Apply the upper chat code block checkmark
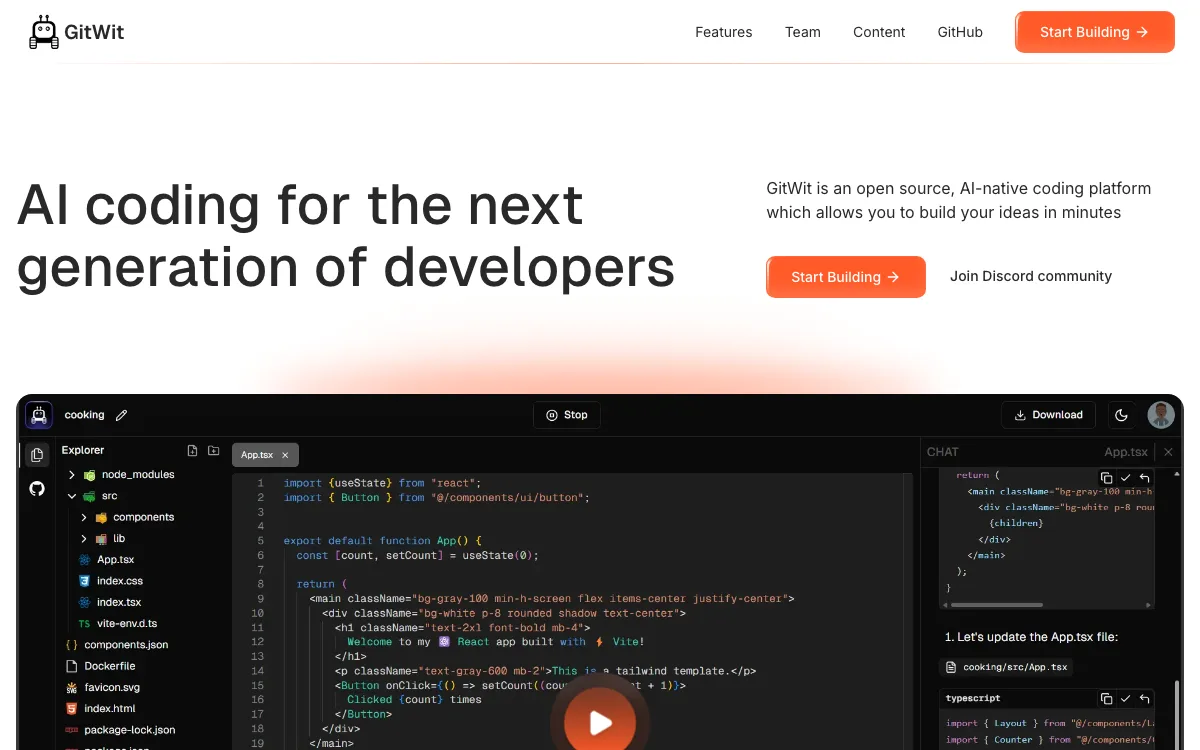 pyautogui.click(x=1125, y=479)
